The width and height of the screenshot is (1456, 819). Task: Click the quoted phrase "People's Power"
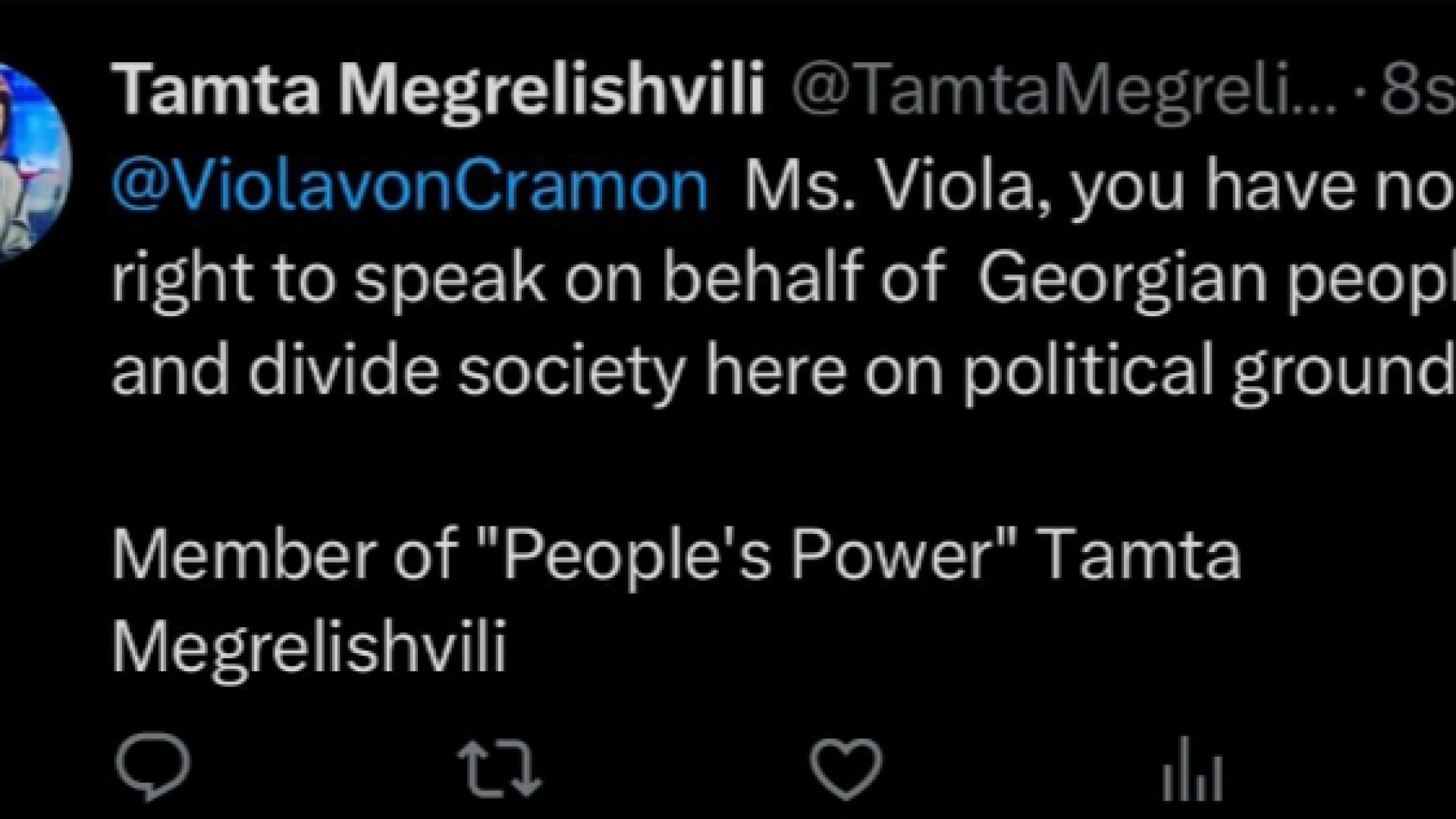click(747, 556)
